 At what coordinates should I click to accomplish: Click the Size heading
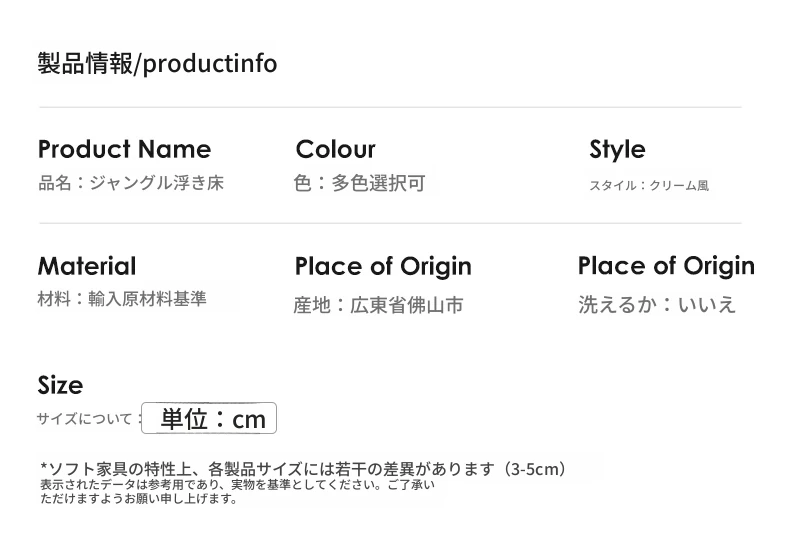click(x=60, y=385)
